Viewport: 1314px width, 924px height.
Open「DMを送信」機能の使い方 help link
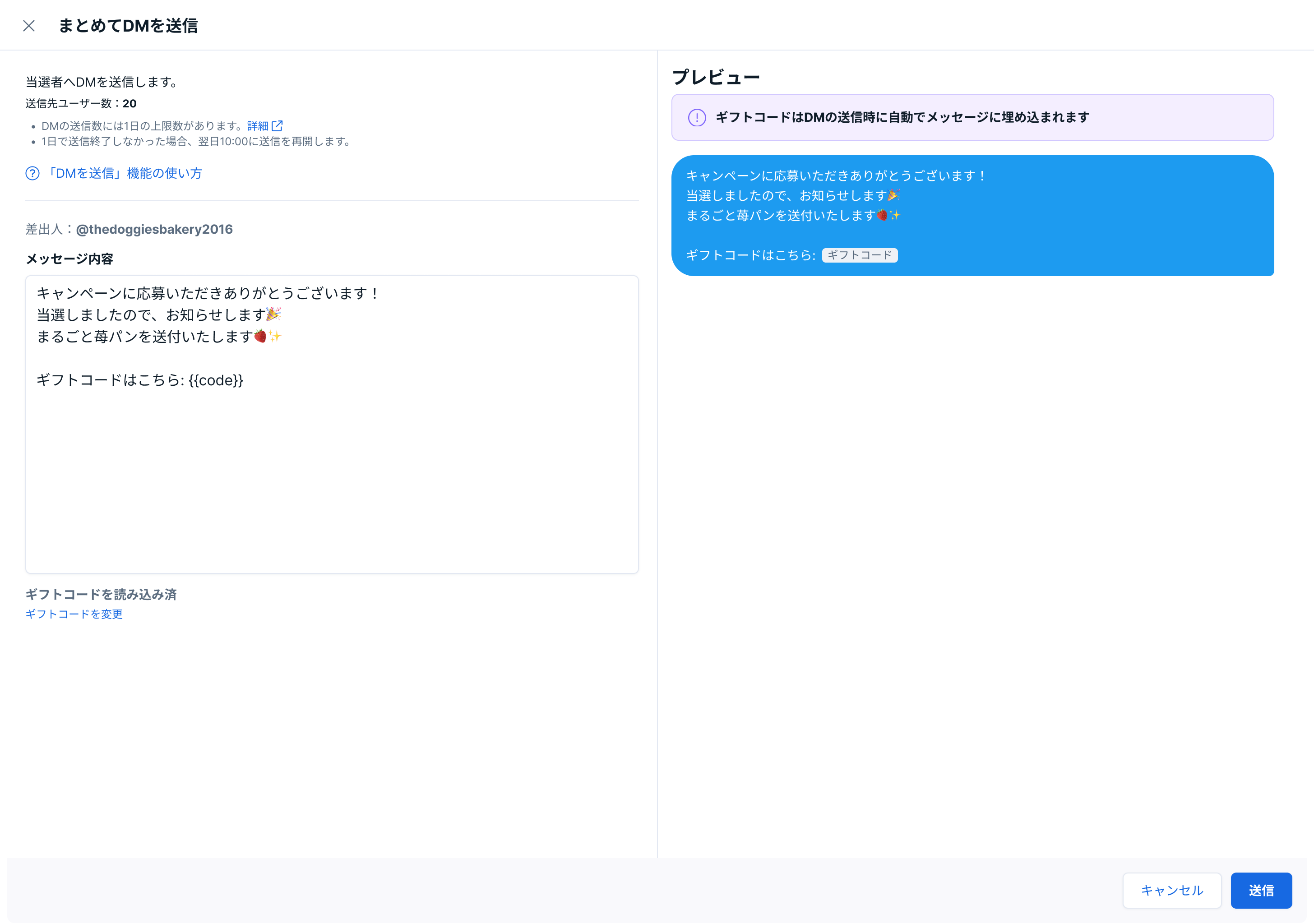click(124, 173)
